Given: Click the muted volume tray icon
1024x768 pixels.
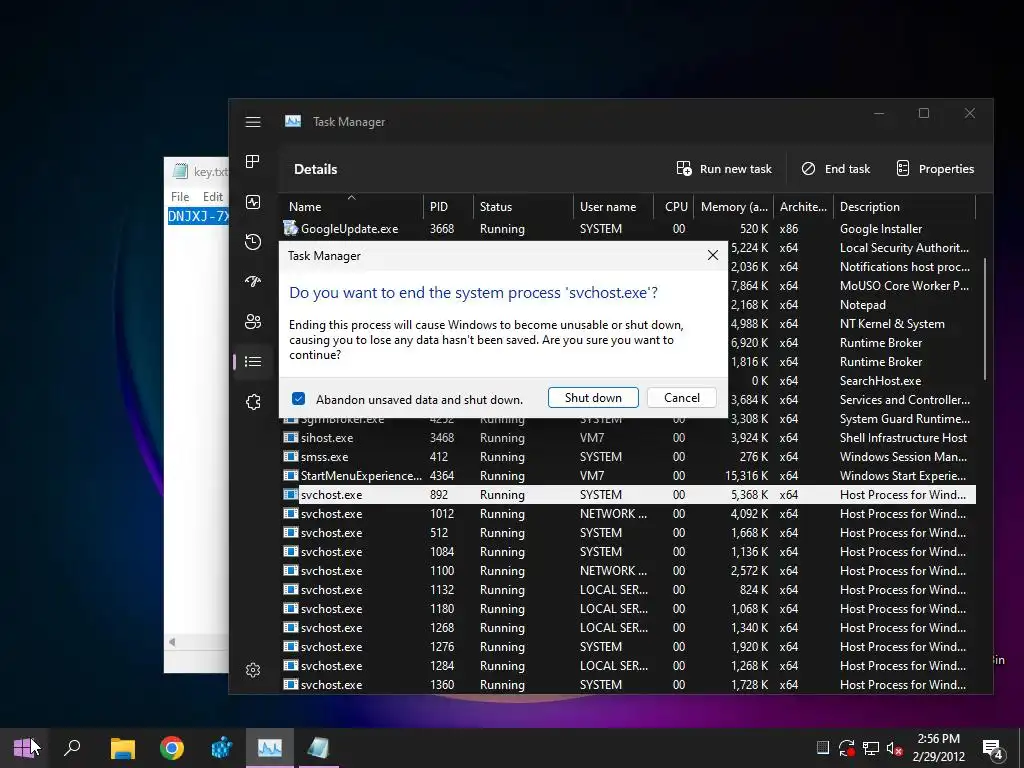Looking at the screenshot, I should pyautogui.click(x=894, y=748).
